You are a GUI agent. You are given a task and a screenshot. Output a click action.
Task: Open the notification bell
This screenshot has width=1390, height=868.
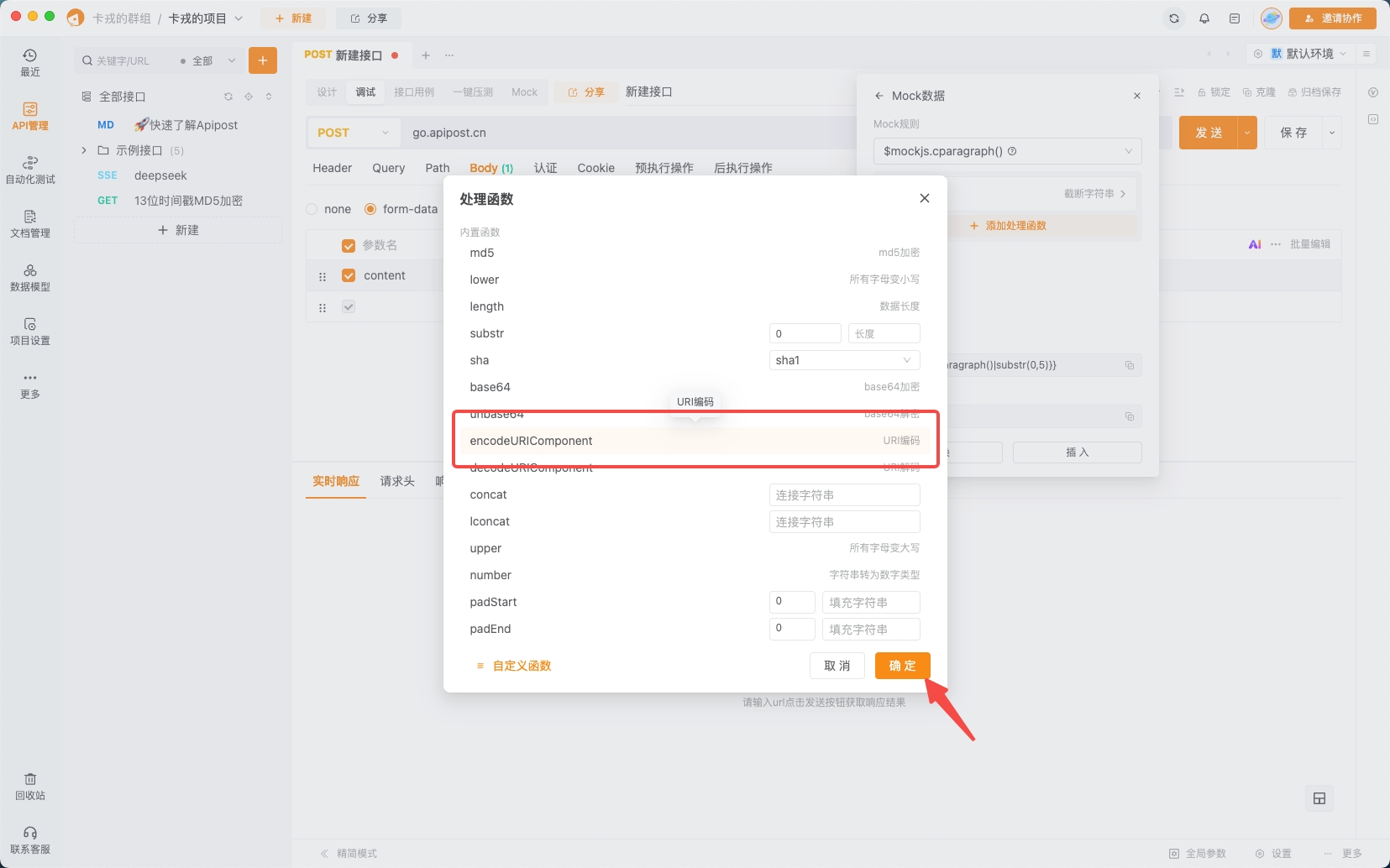click(x=1204, y=18)
